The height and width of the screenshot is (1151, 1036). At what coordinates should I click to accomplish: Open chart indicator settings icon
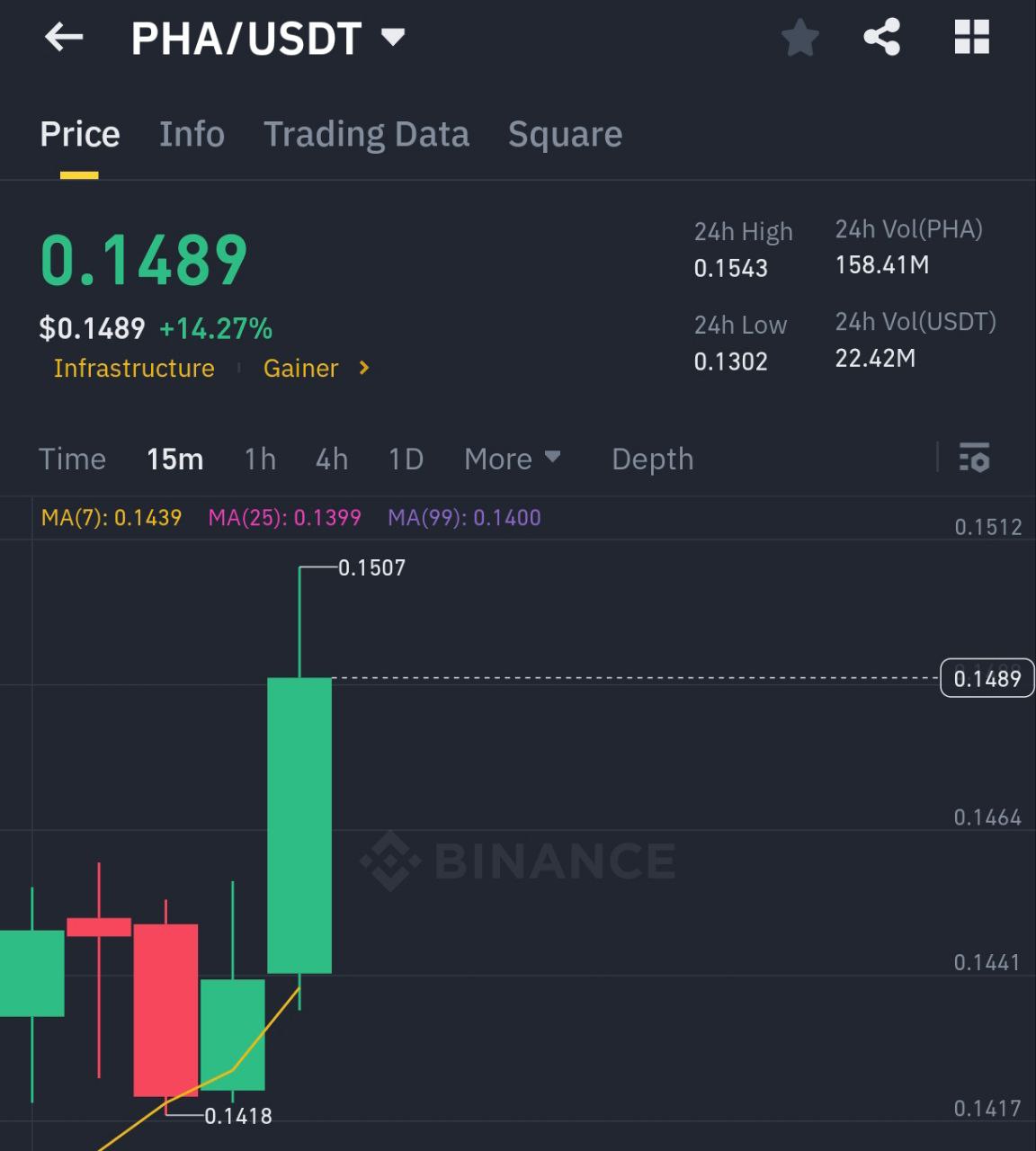974,458
